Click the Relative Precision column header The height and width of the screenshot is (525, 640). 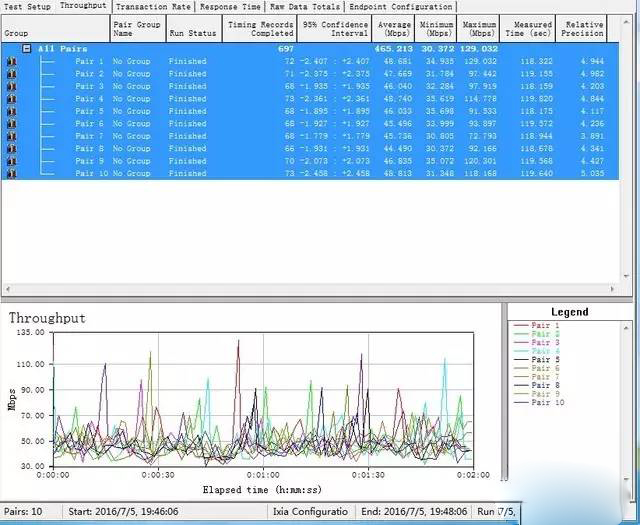(x=584, y=28)
